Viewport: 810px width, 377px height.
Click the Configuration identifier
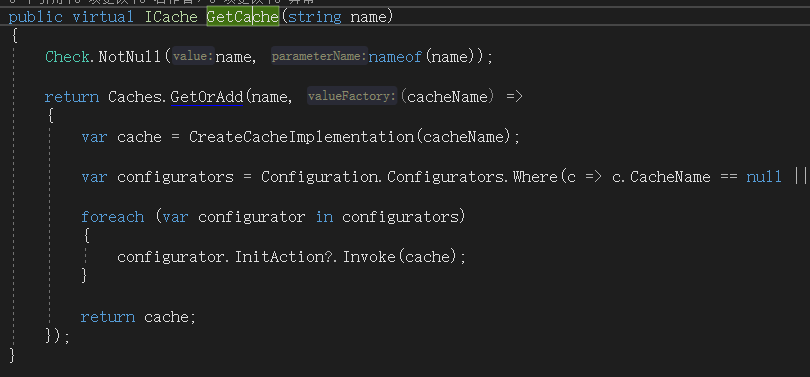coord(321,177)
